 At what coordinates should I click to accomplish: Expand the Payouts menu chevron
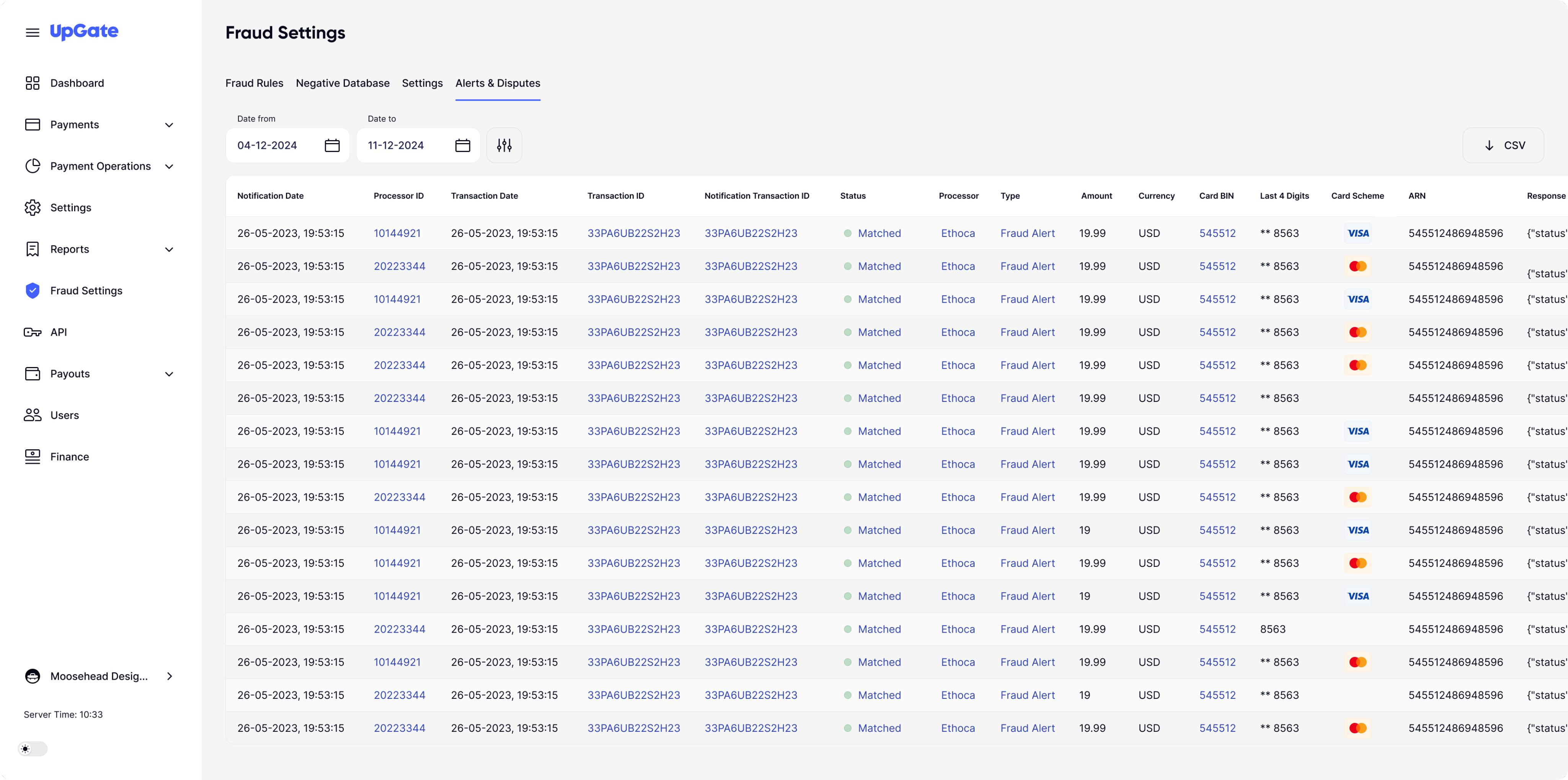(169, 374)
